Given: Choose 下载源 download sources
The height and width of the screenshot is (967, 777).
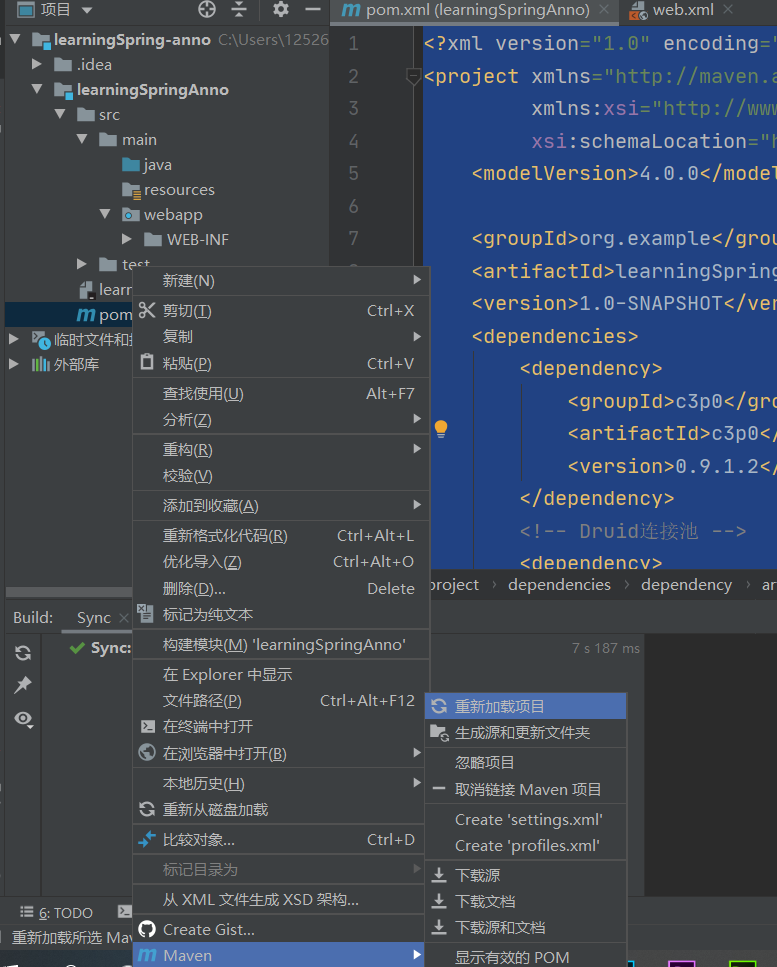Looking at the screenshot, I should coord(525,875).
